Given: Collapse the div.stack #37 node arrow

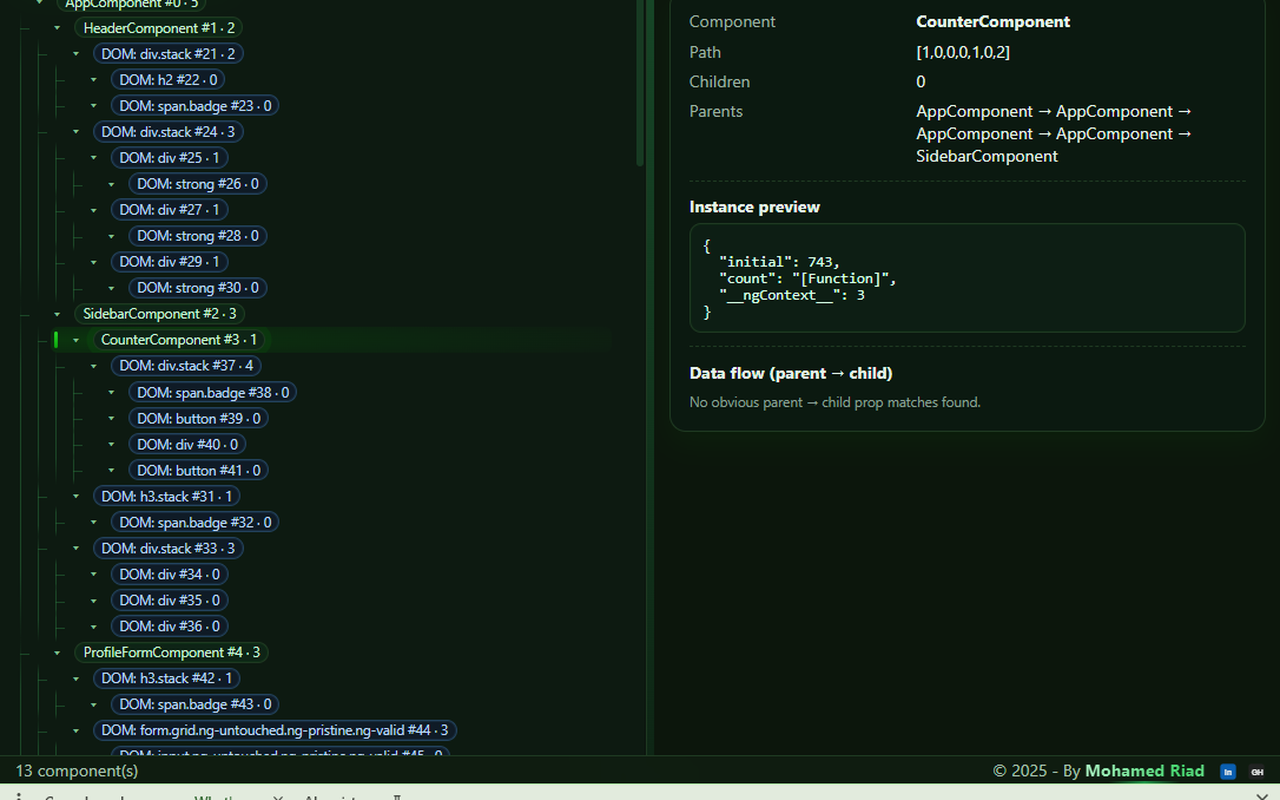Looking at the screenshot, I should (x=94, y=366).
